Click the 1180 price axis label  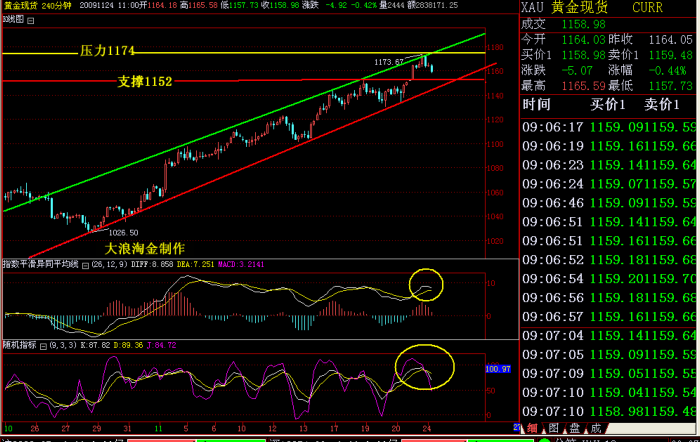(x=496, y=47)
